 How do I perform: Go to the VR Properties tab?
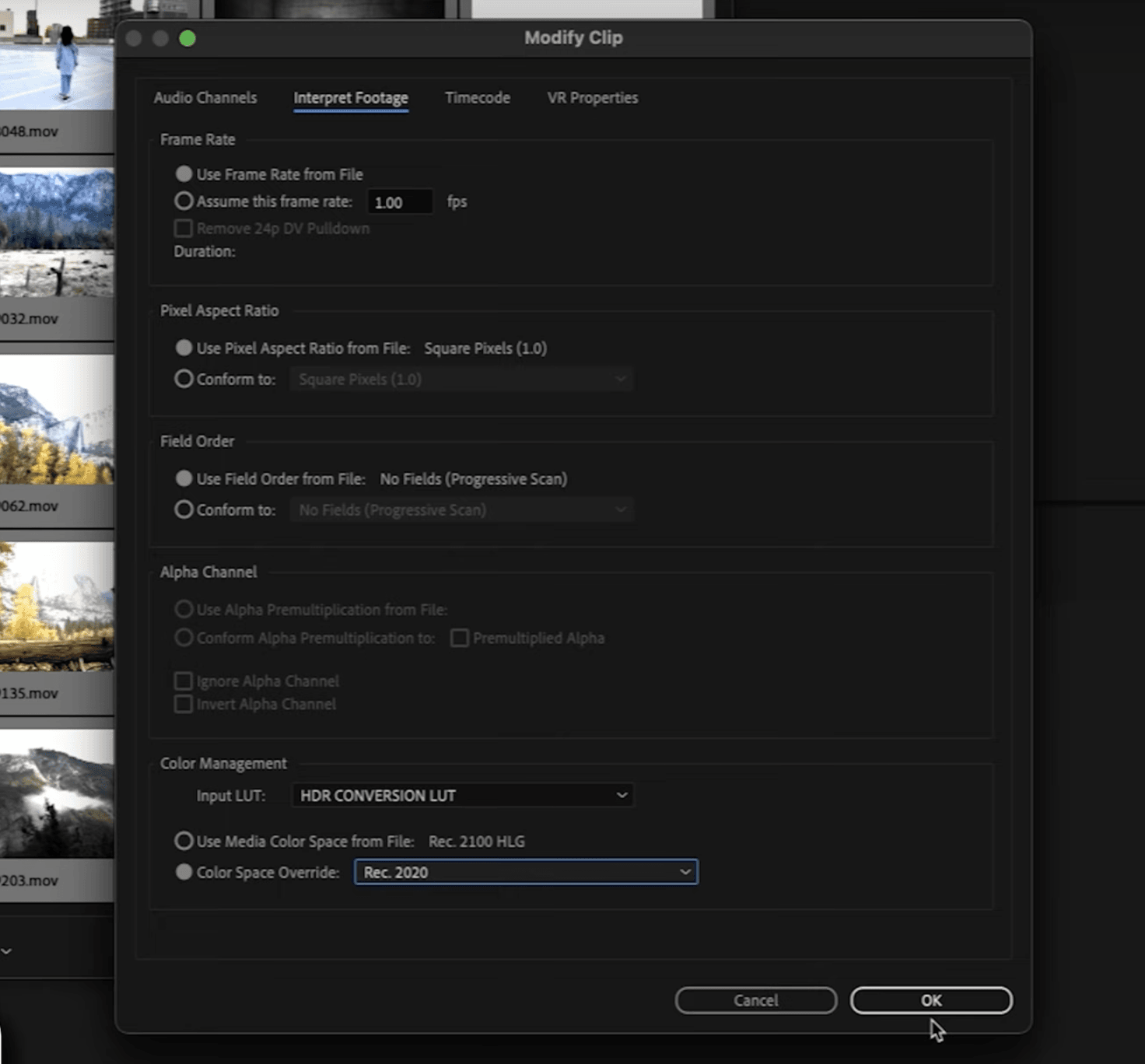click(x=592, y=98)
